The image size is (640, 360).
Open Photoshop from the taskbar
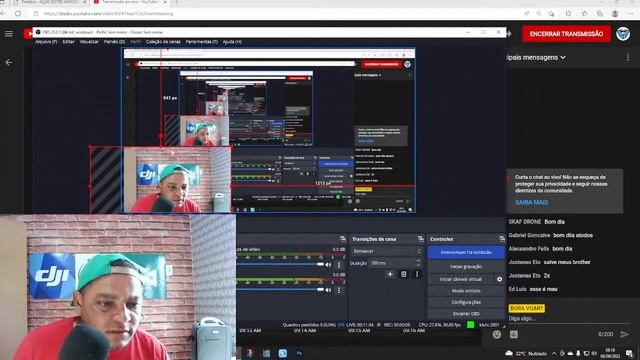tap(299, 353)
